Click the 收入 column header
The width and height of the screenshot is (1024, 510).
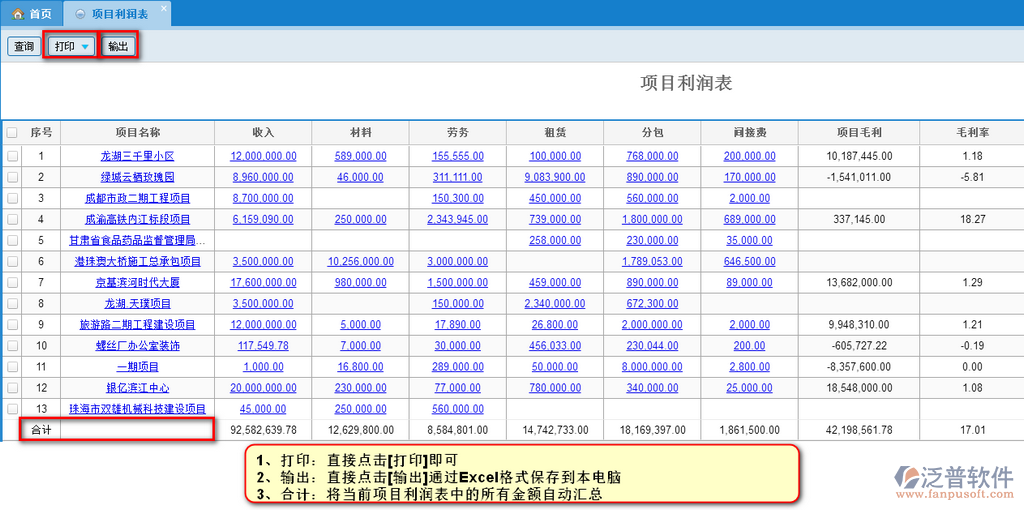pyautogui.click(x=263, y=132)
